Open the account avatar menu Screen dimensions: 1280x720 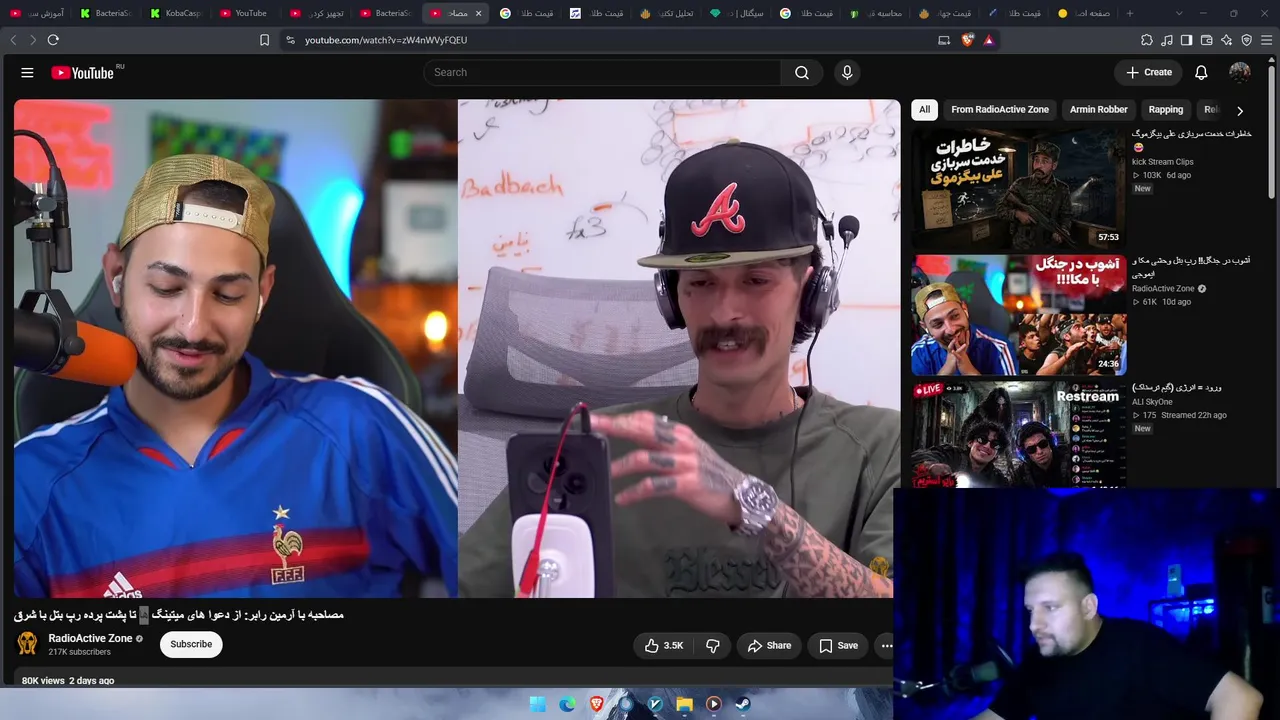pyautogui.click(x=1240, y=72)
